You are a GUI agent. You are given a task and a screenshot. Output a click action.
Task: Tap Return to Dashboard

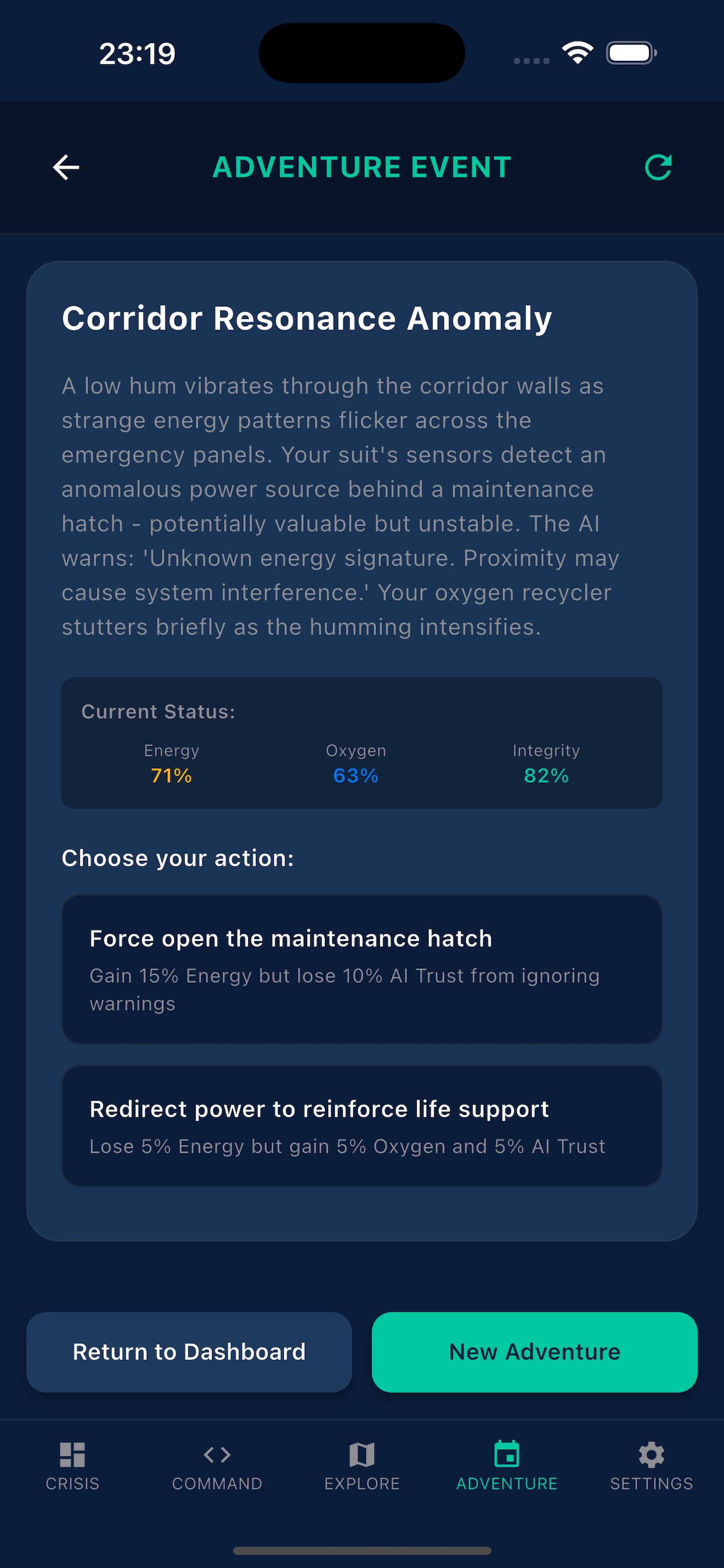[189, 1352]
